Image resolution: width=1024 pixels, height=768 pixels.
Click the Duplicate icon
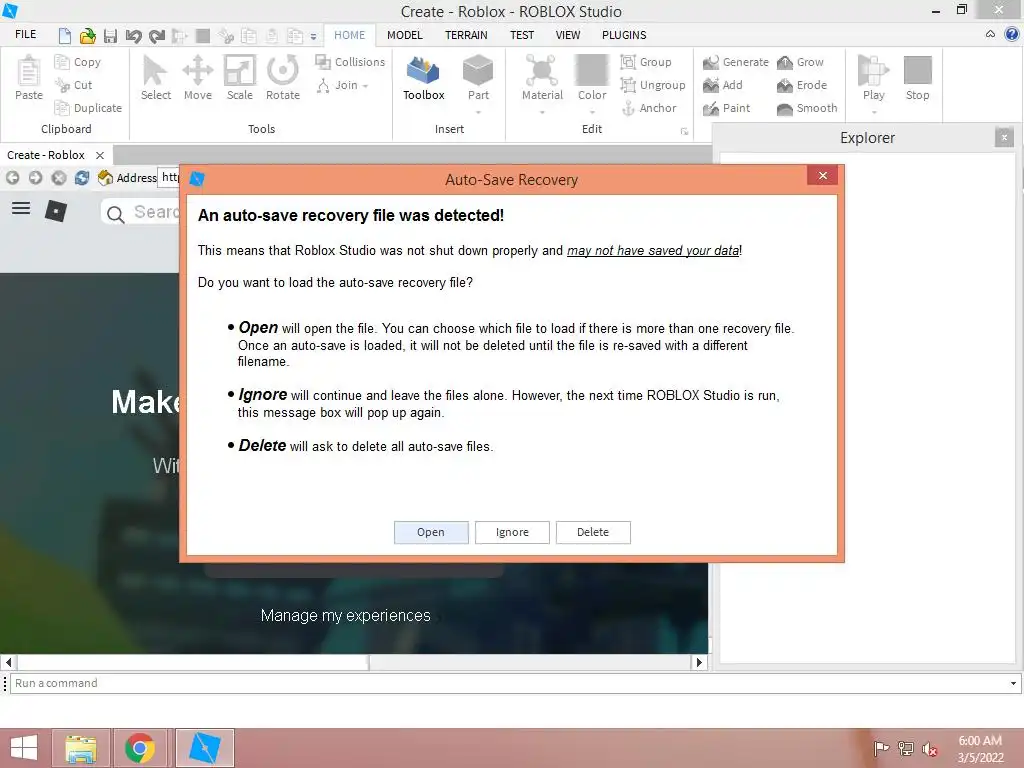62,108
